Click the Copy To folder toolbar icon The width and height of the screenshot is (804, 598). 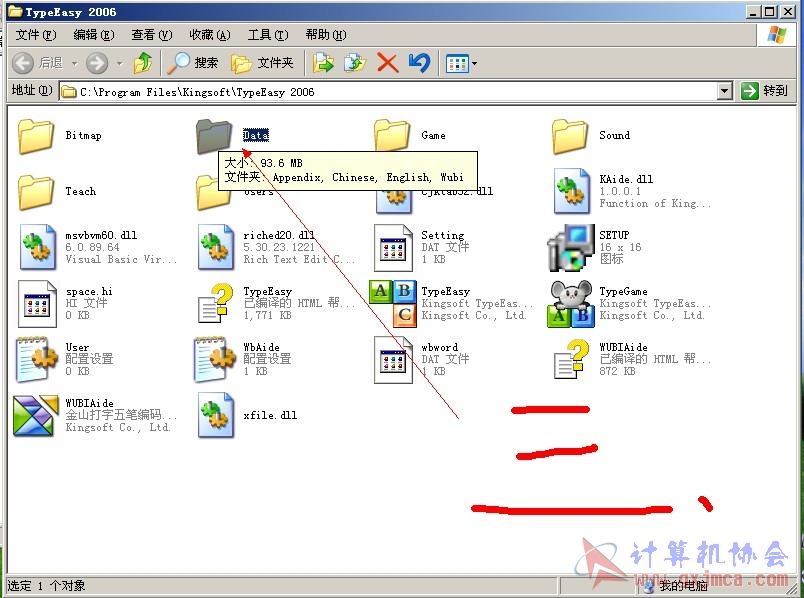coord(355,63)
